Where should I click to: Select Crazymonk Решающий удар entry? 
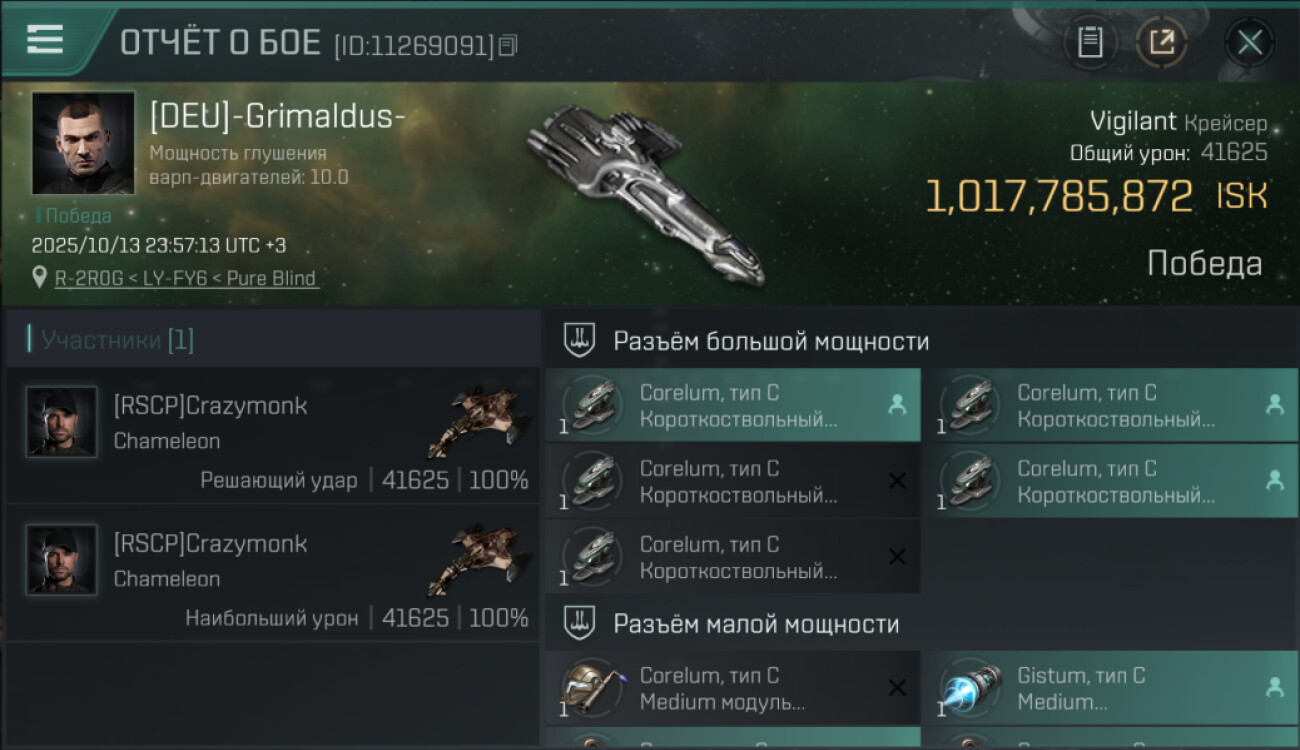(272, 435)
